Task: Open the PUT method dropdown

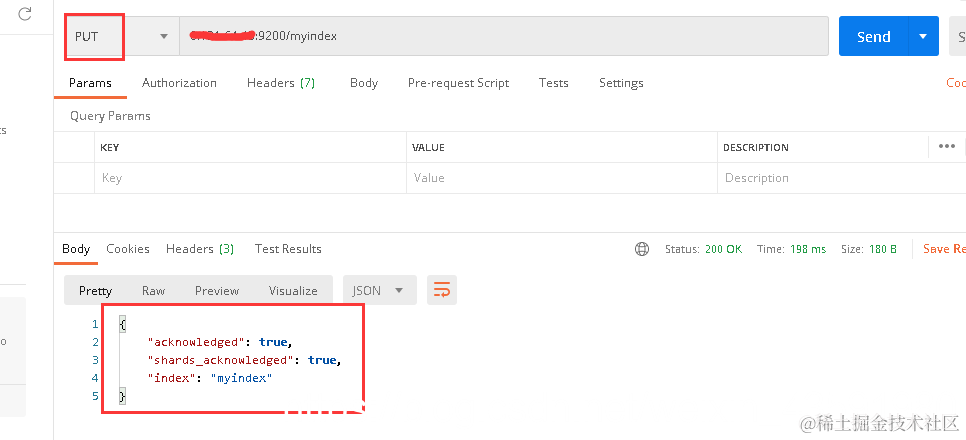Action: (x=121, y=36)
